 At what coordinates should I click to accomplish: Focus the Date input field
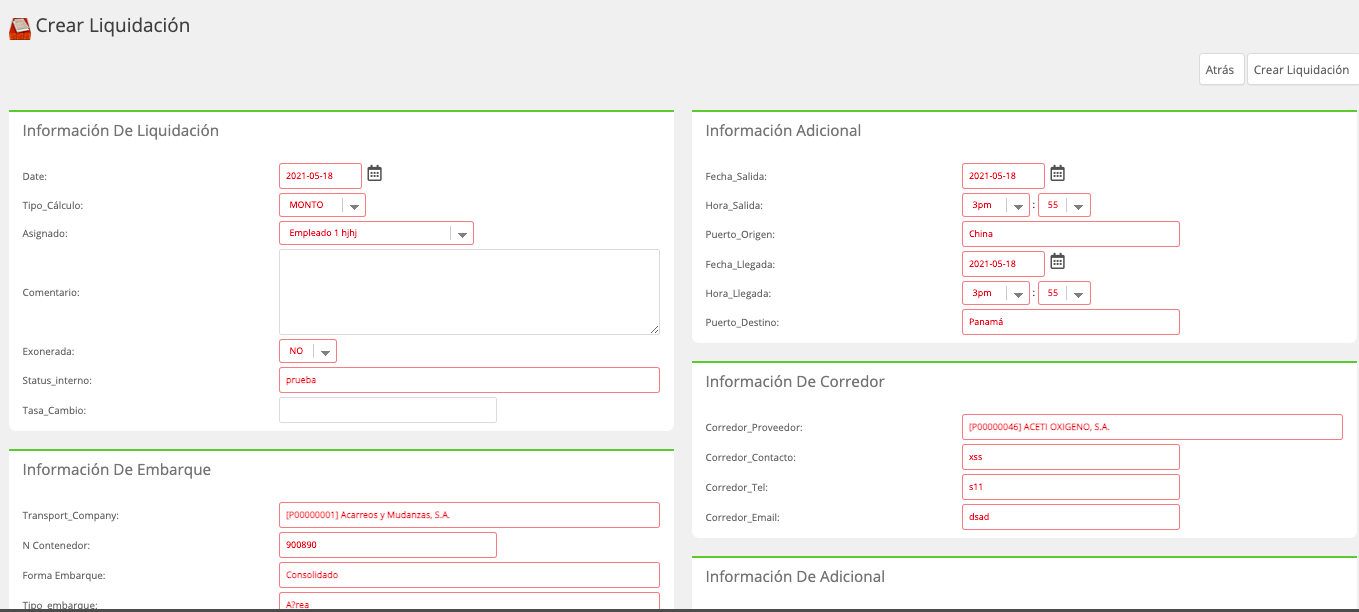coord(320,176)
